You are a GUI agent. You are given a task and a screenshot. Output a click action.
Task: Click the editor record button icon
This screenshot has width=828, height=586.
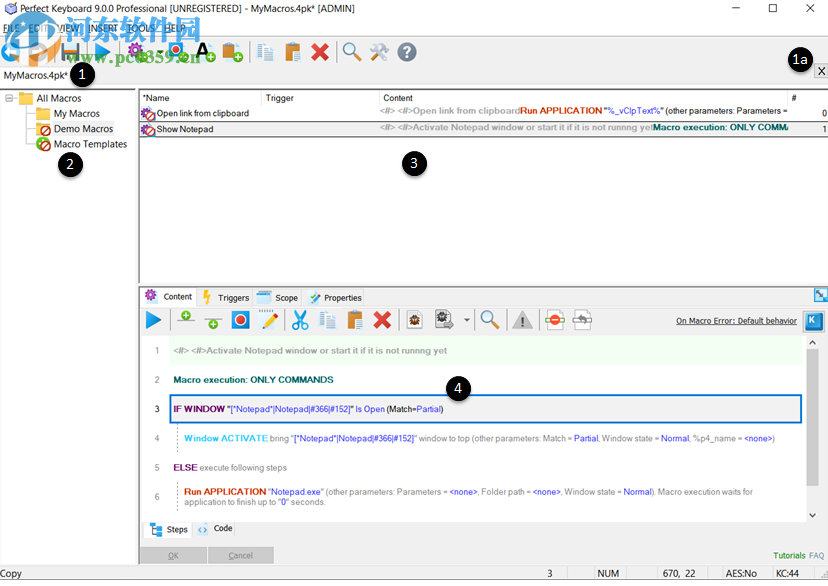240,320
